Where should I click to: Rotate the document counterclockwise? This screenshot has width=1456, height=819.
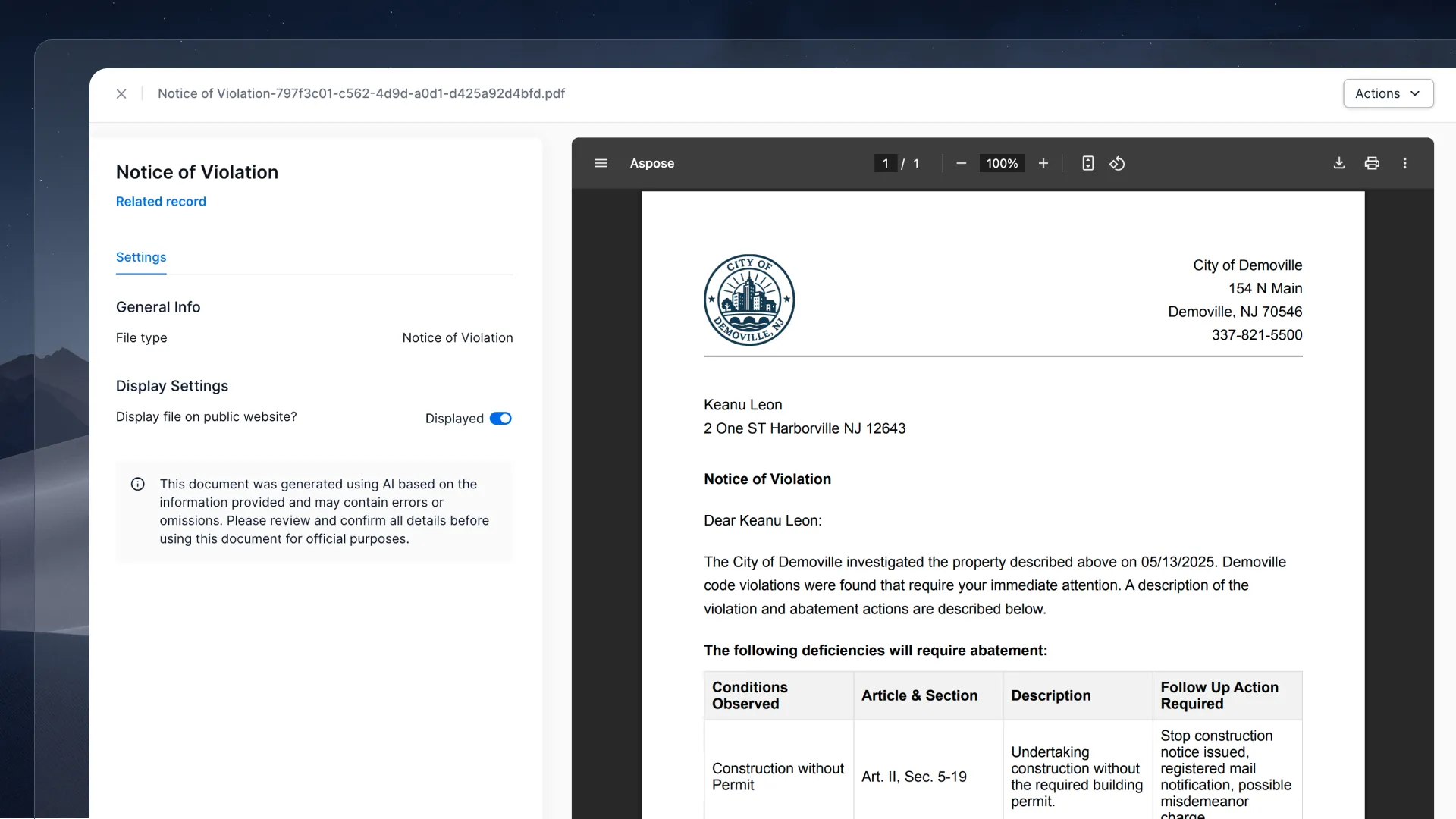[x=1117, y=163]
